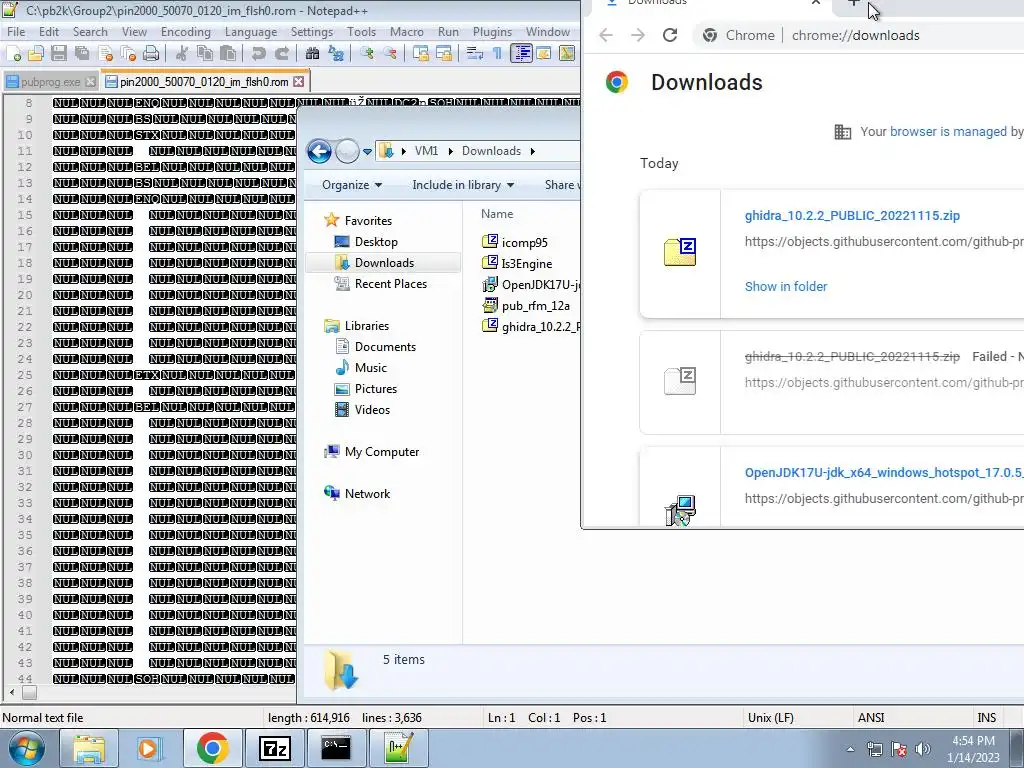1024x768 pixels.
Task: Open Find with the binoculars icon
Action: (312, 54)
